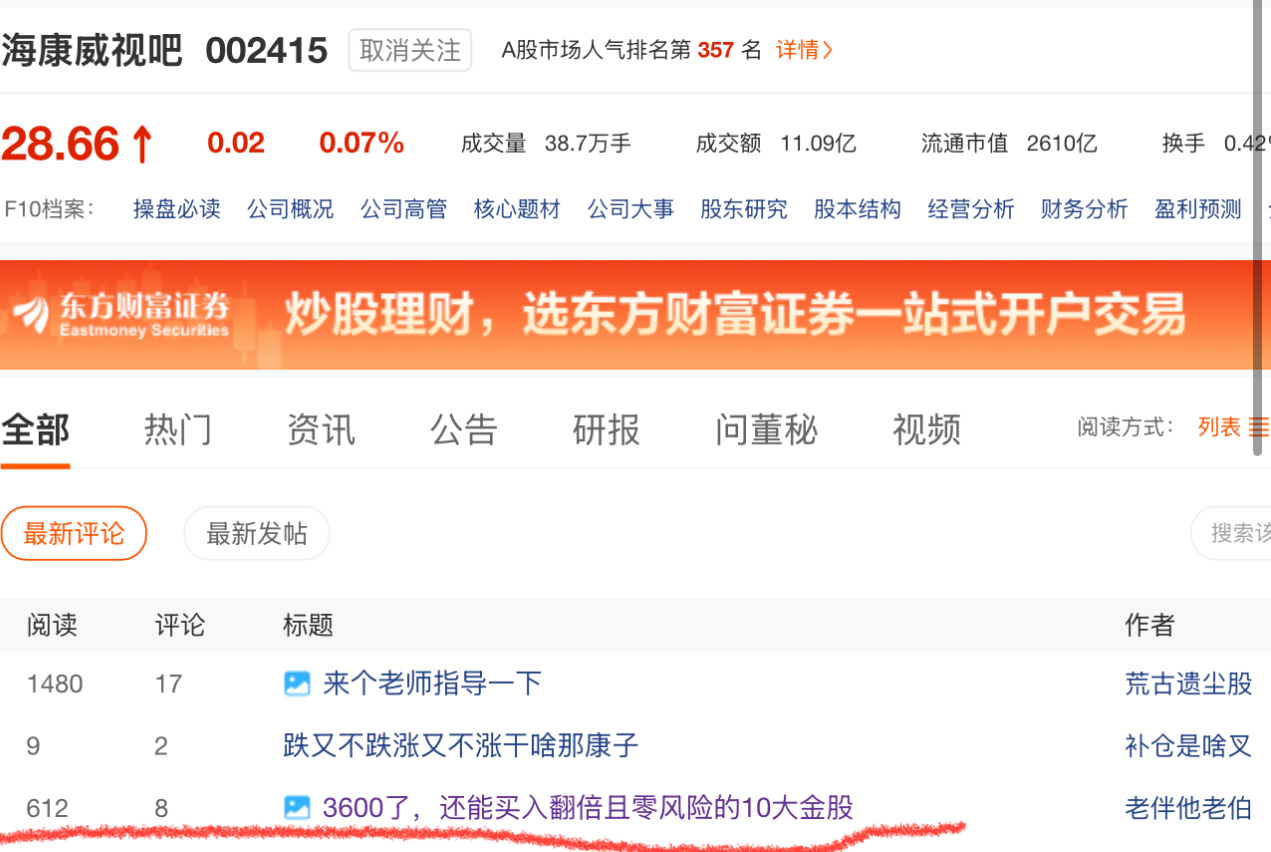Open the 经营分析 F10 link
This screenshot has height=852, width=1271.
coord(971,209)
